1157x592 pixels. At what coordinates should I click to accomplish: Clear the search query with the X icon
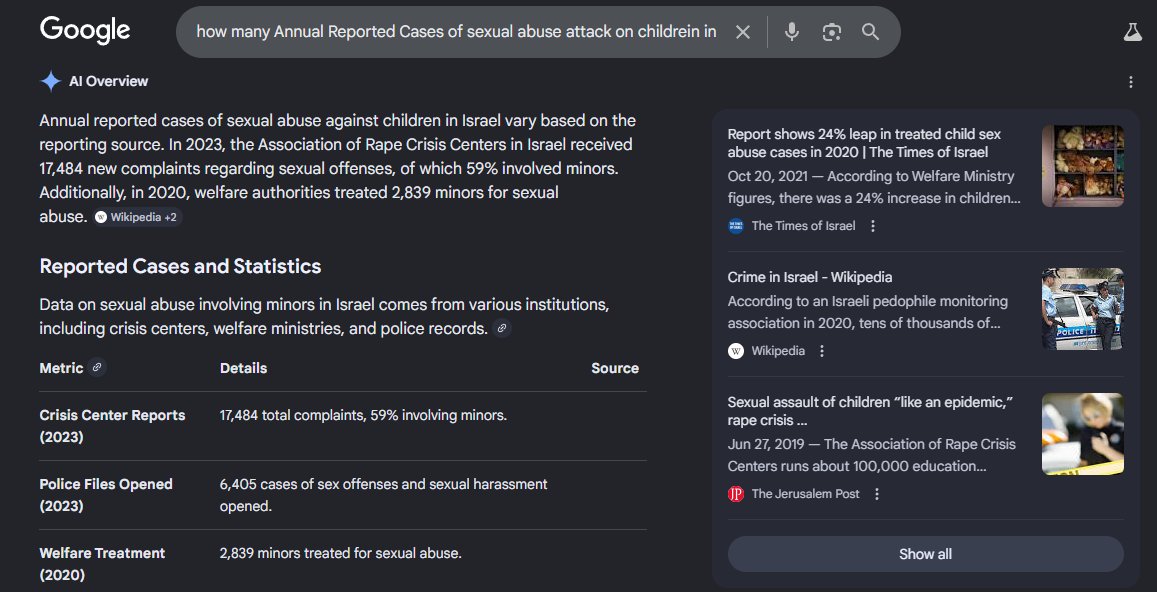(x=743, y=32)
